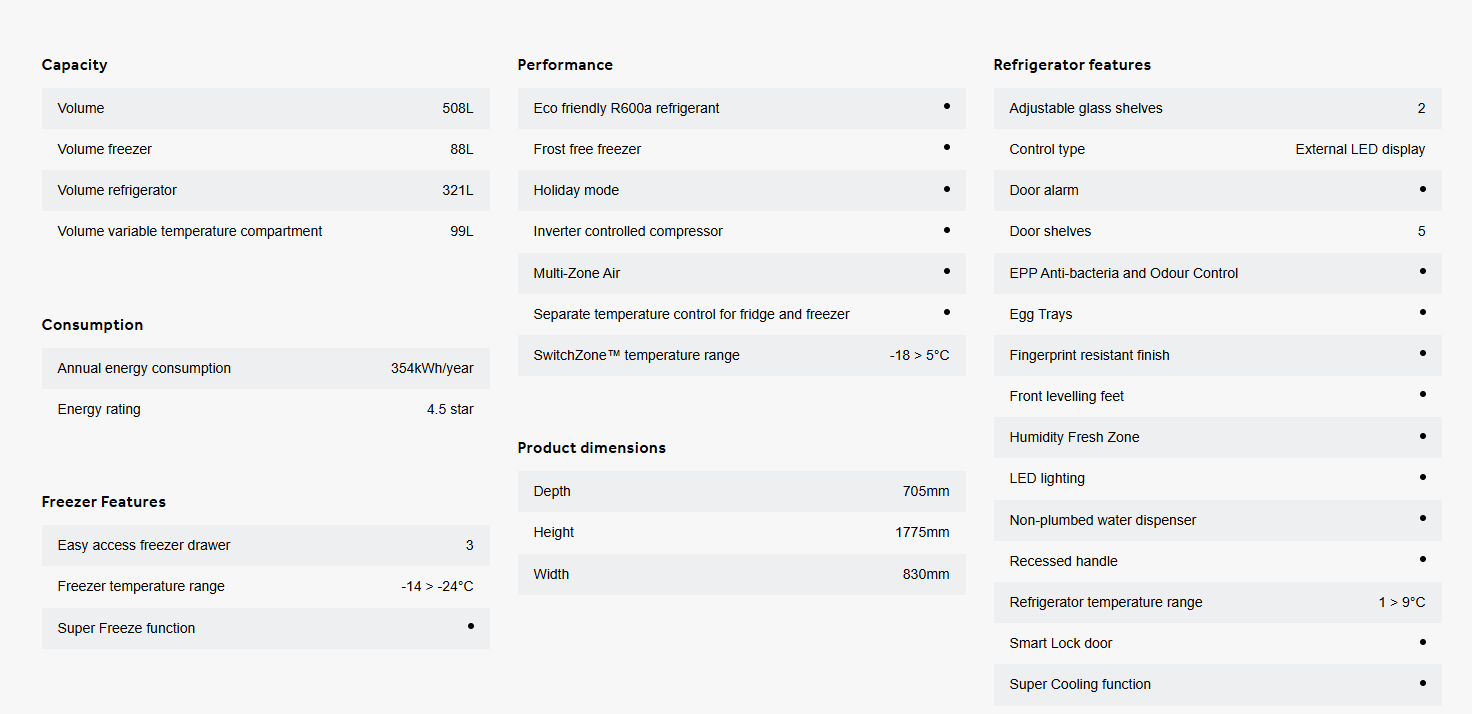1472x714 pixels.
Task: Click the Super Freeze function bullet
Action: 470,626
